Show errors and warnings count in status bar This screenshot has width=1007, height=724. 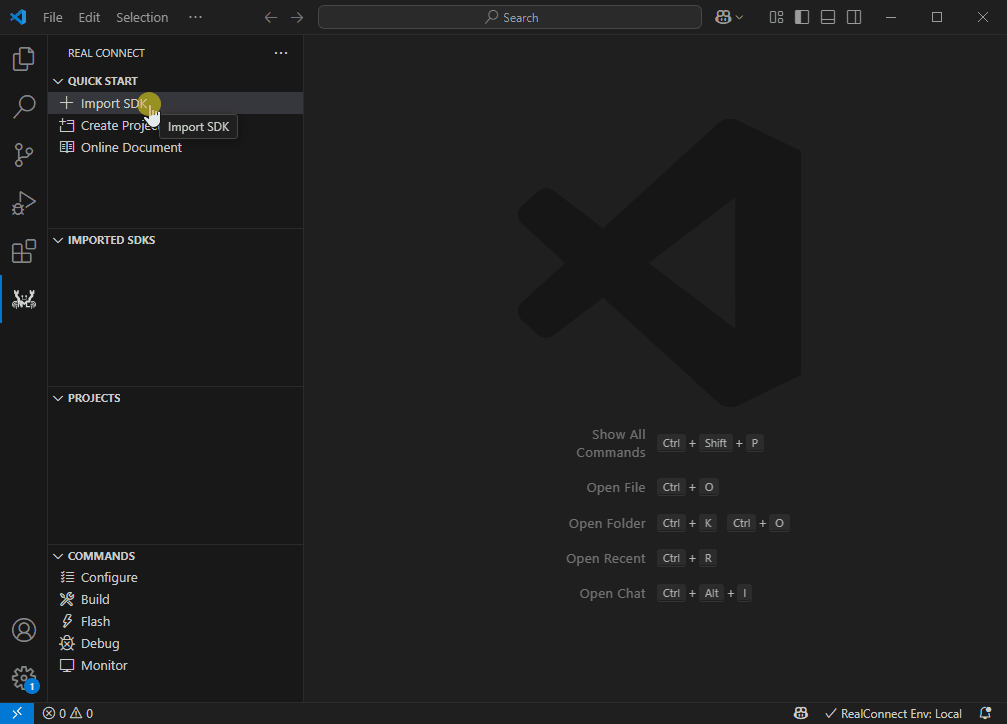[67, 713]
